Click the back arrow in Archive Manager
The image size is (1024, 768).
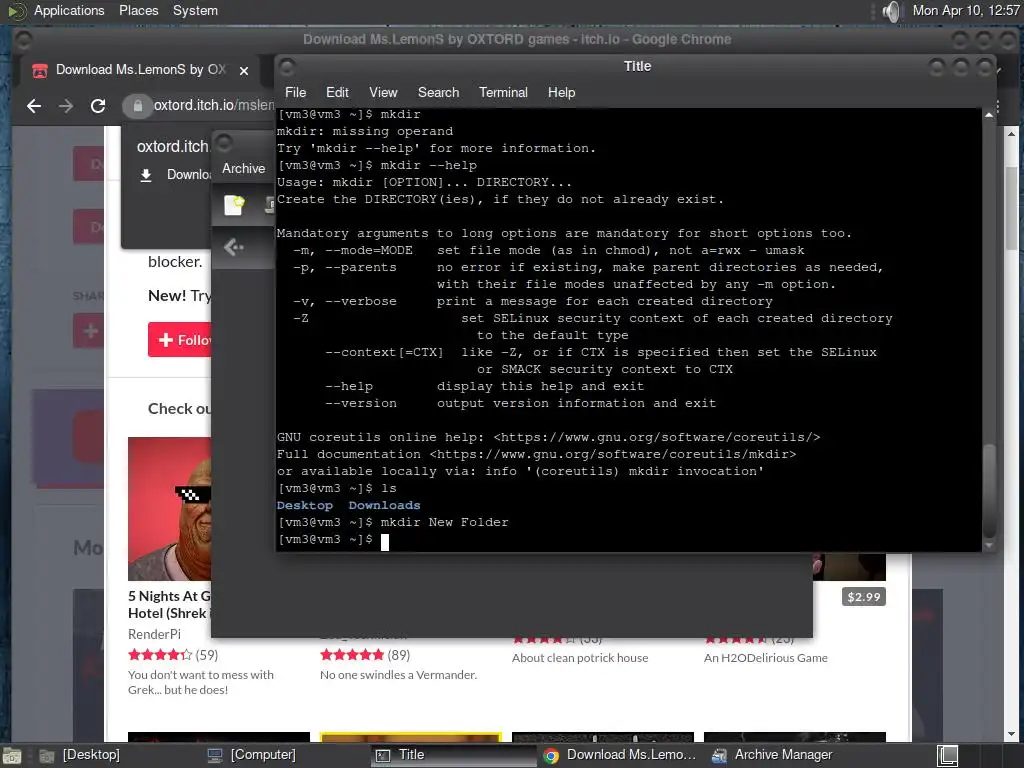click(x=234, y=247)
